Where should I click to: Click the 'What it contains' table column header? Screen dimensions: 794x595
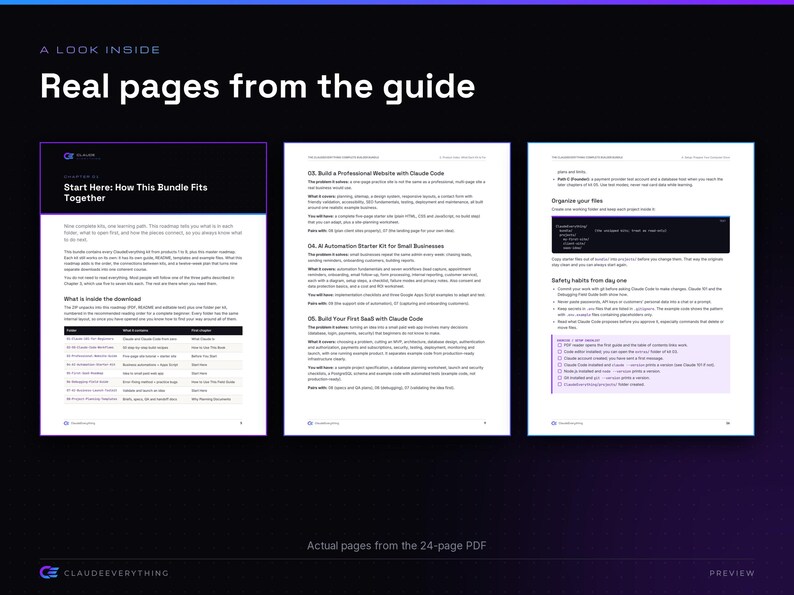(135, 331)
